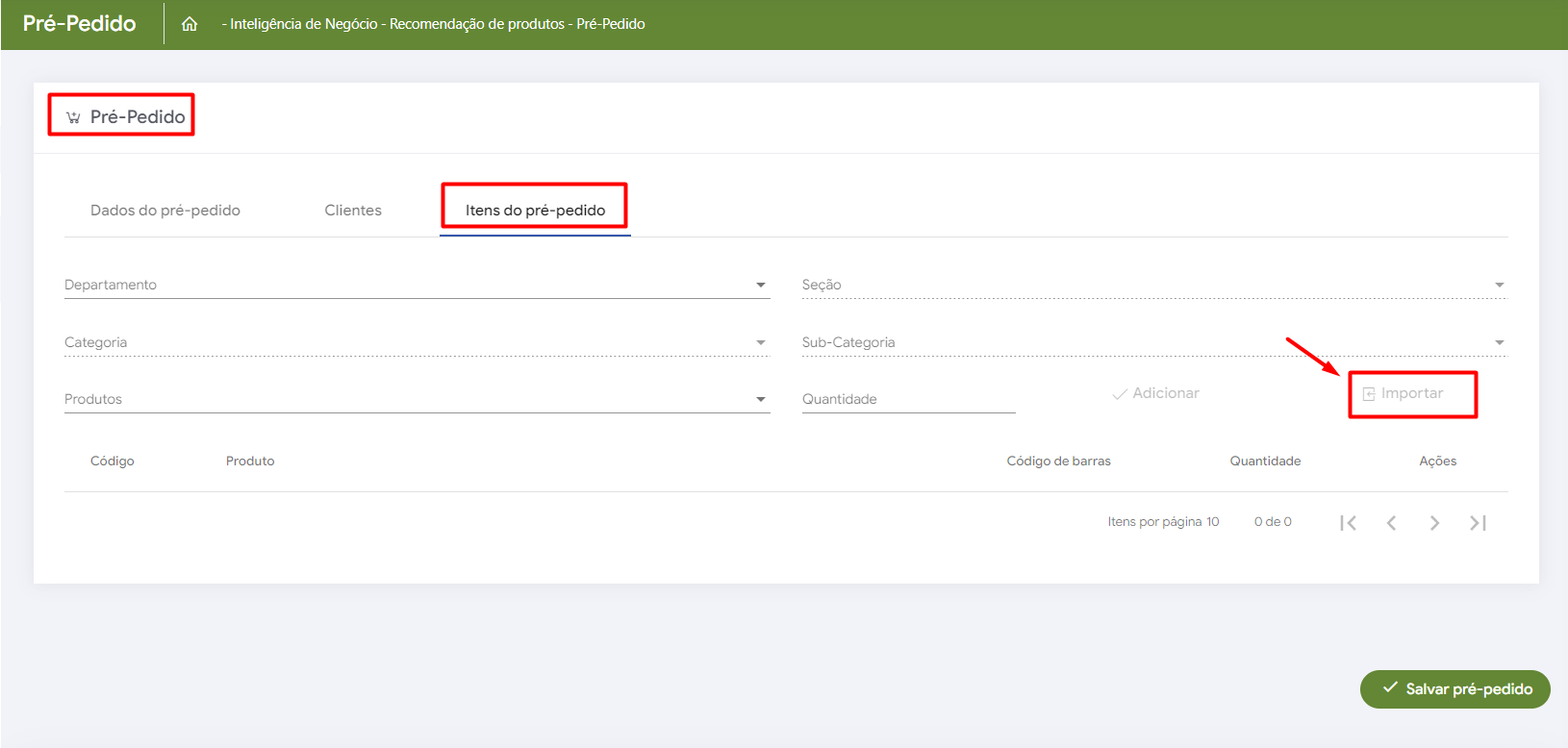The width and height of the screenshot is (1568, 748).
Task: Open the Produtos dropdown list
Action: click(x=760, y=399)
